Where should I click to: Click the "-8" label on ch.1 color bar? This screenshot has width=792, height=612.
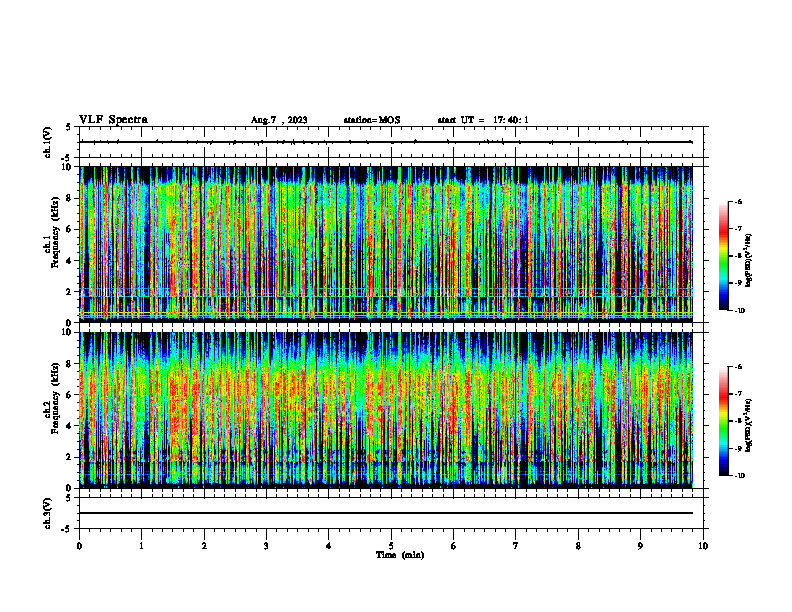tap(738, 256)
